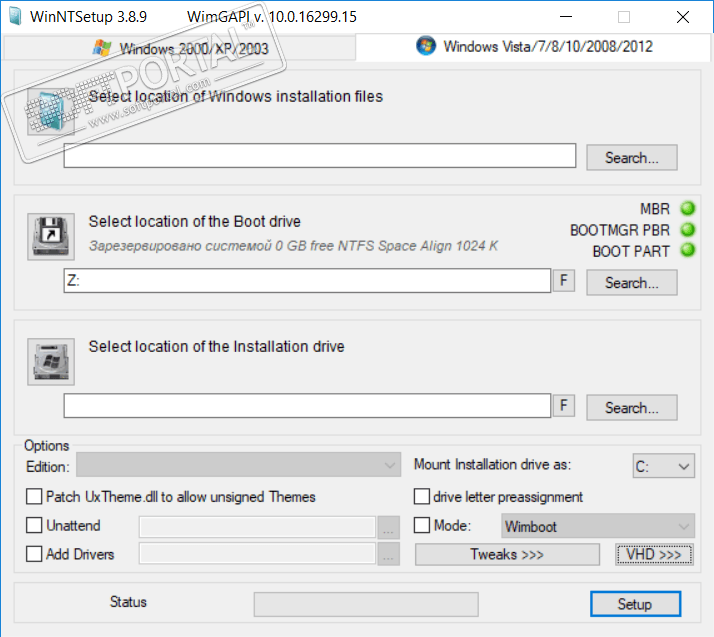Click the Boot drive path field containing Z:

click(307, 280)
